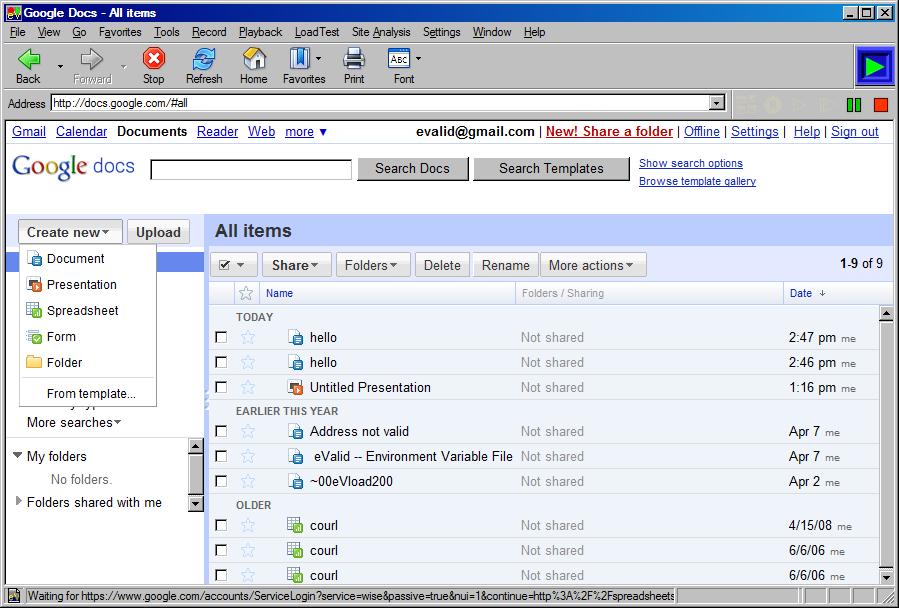Image resolution: width=899 pixels, height=608 pixels.
Task: Click the red square stop-recording icon
Action: point(881,104)
